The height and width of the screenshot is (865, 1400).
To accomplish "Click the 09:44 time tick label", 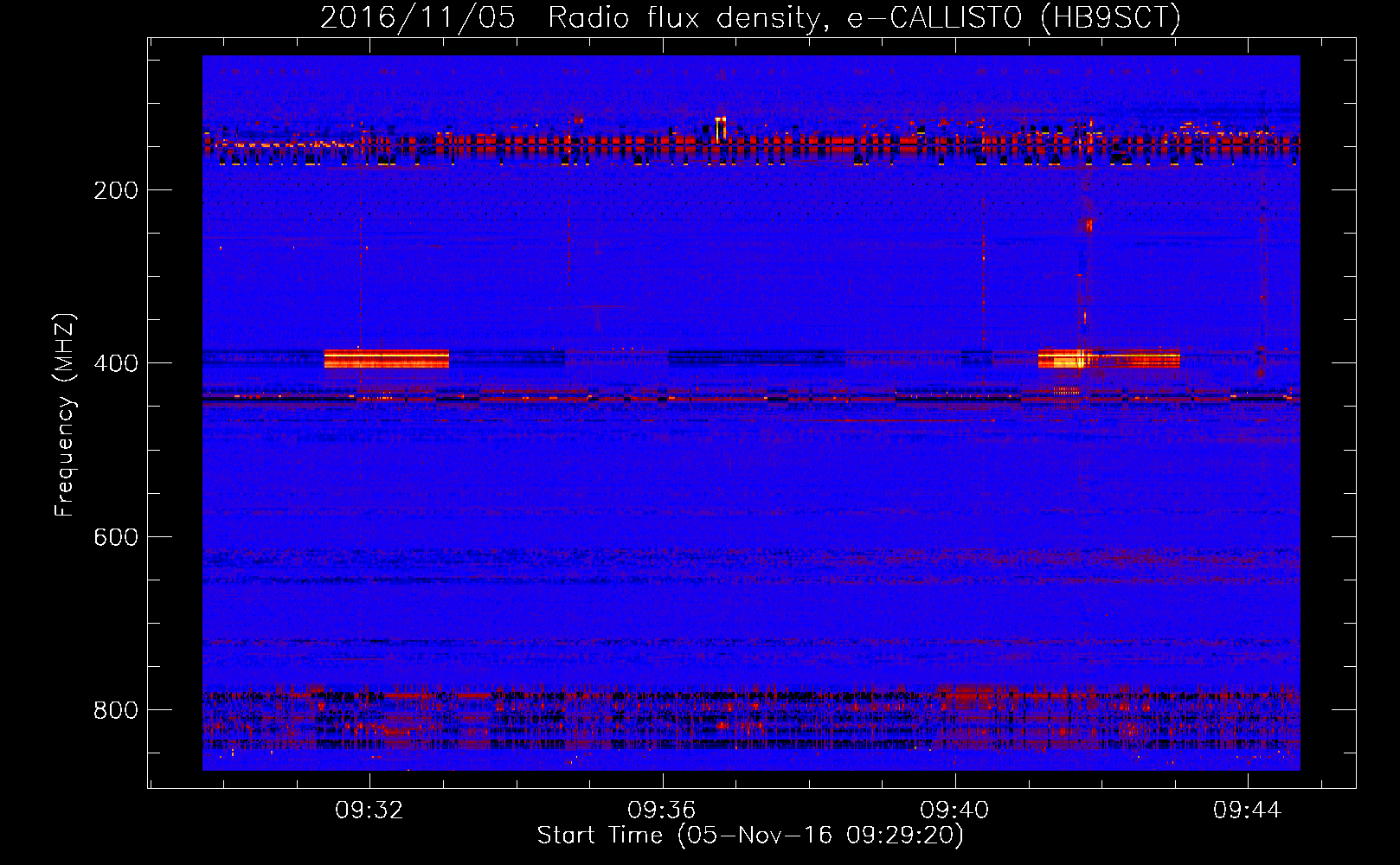I will click(x=1247, y=811).
